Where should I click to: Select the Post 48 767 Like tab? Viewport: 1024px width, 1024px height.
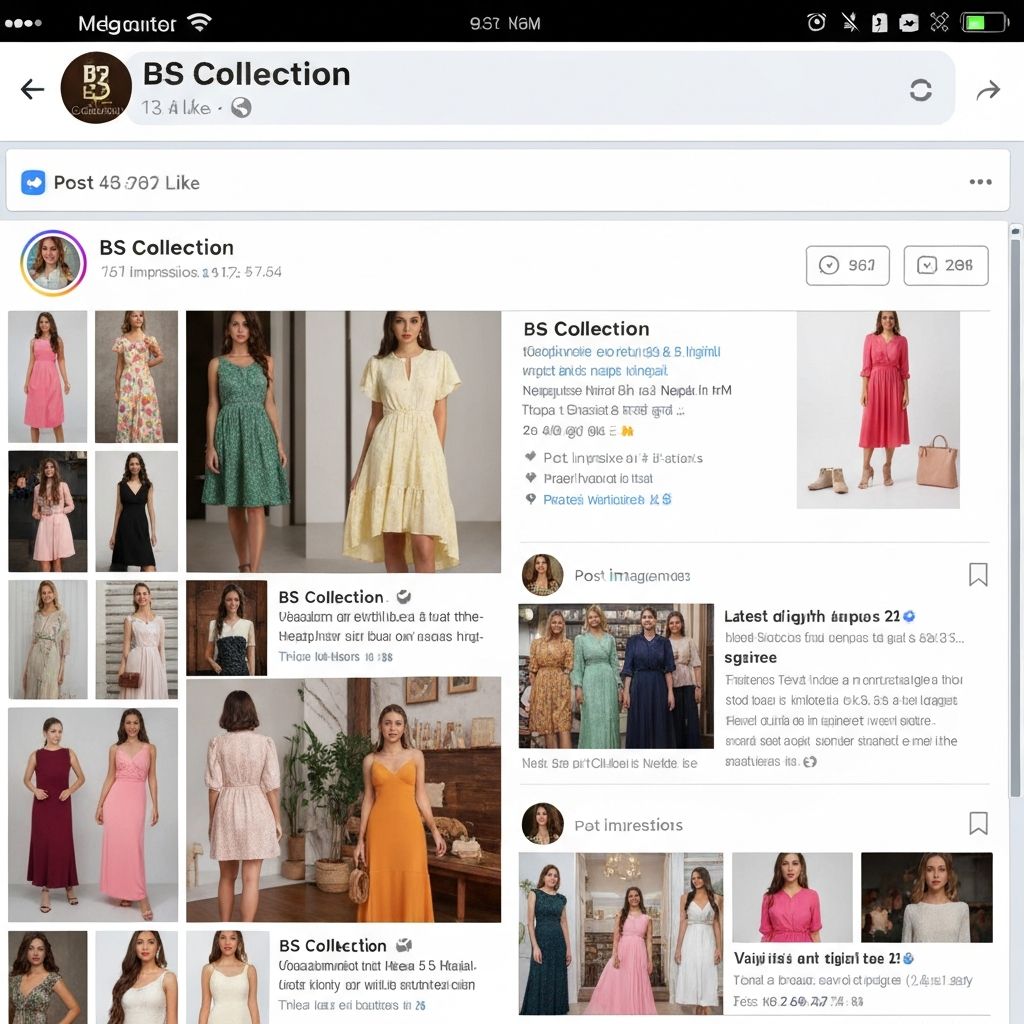click(126, 182)
